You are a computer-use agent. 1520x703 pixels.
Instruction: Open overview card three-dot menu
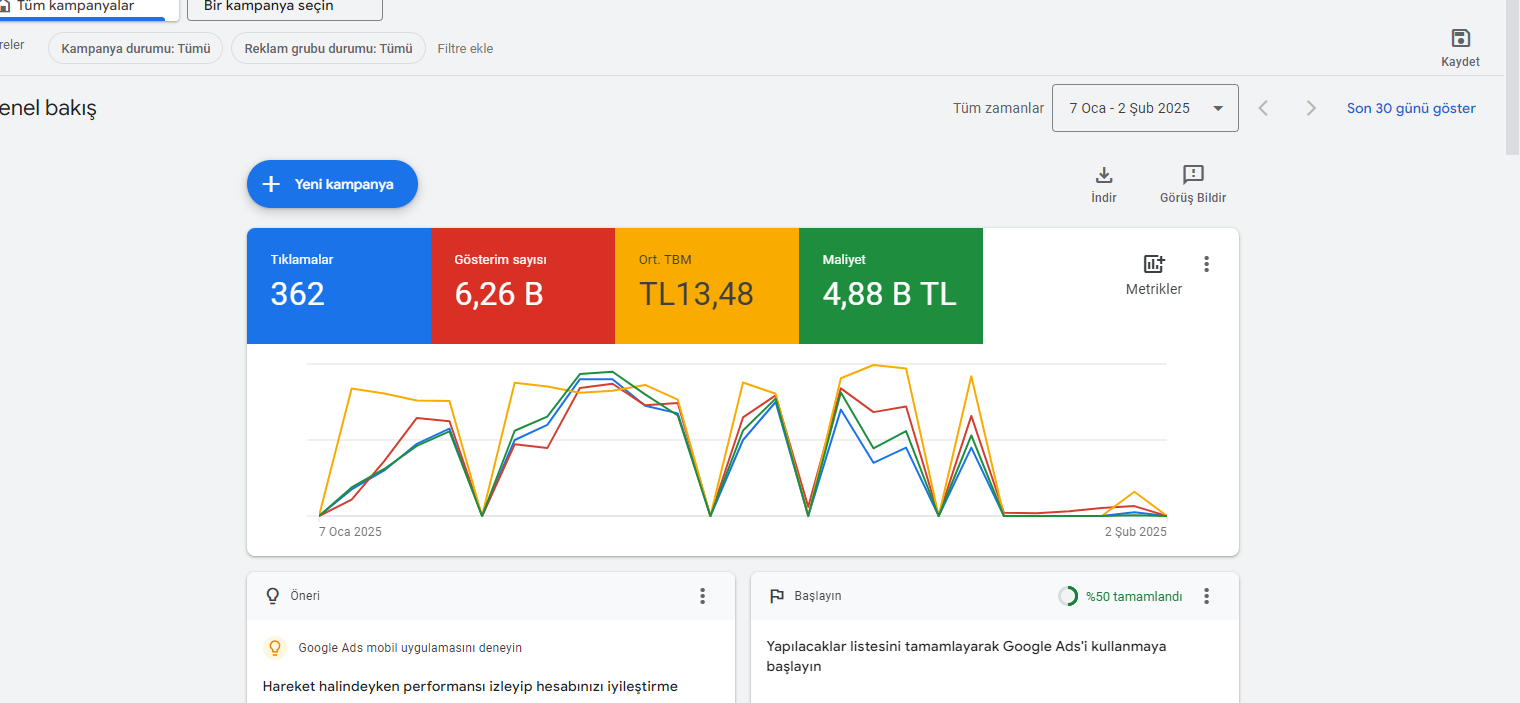point(1206,264)
